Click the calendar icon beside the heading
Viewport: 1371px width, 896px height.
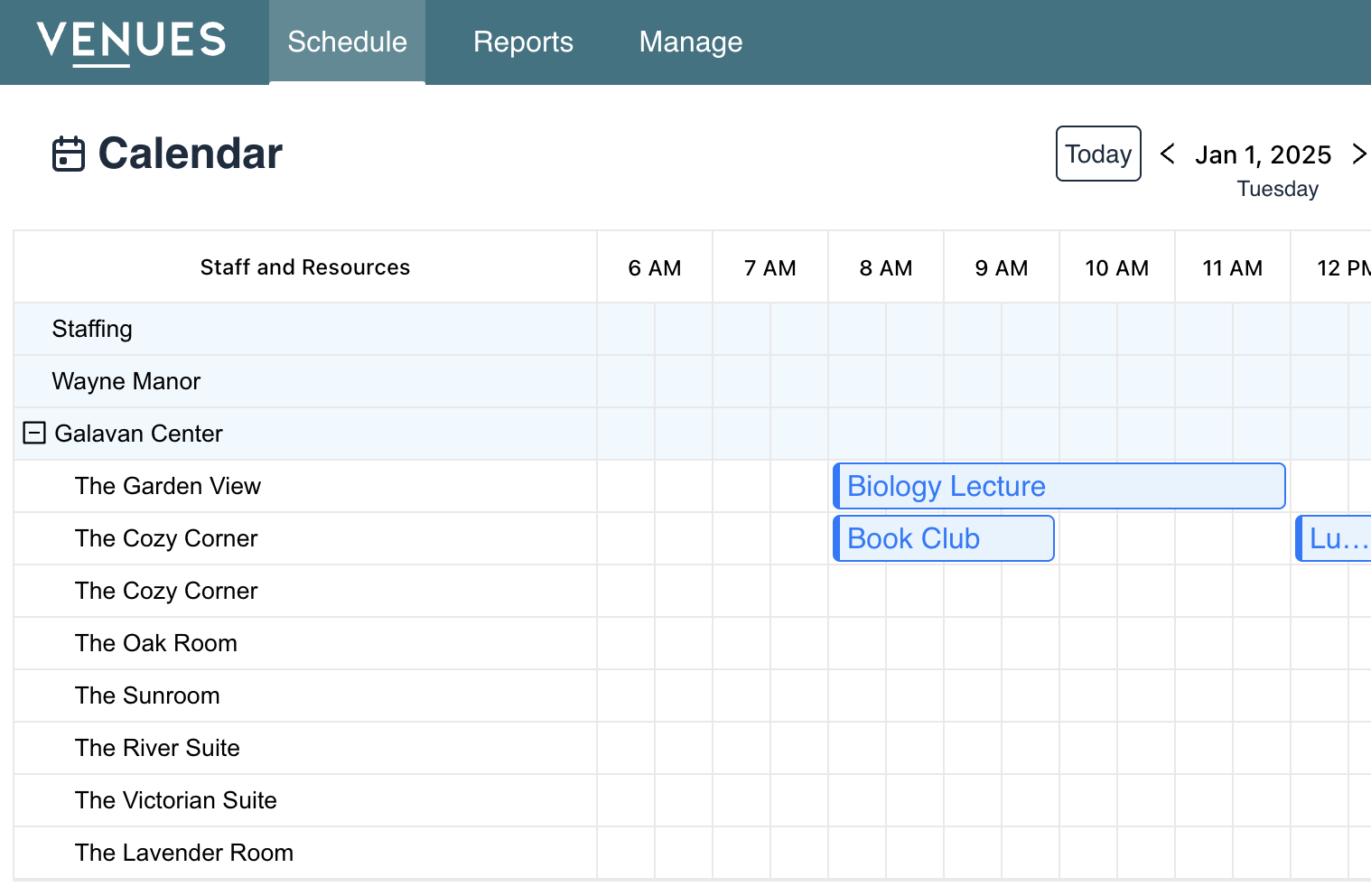[x=69, y=154]
